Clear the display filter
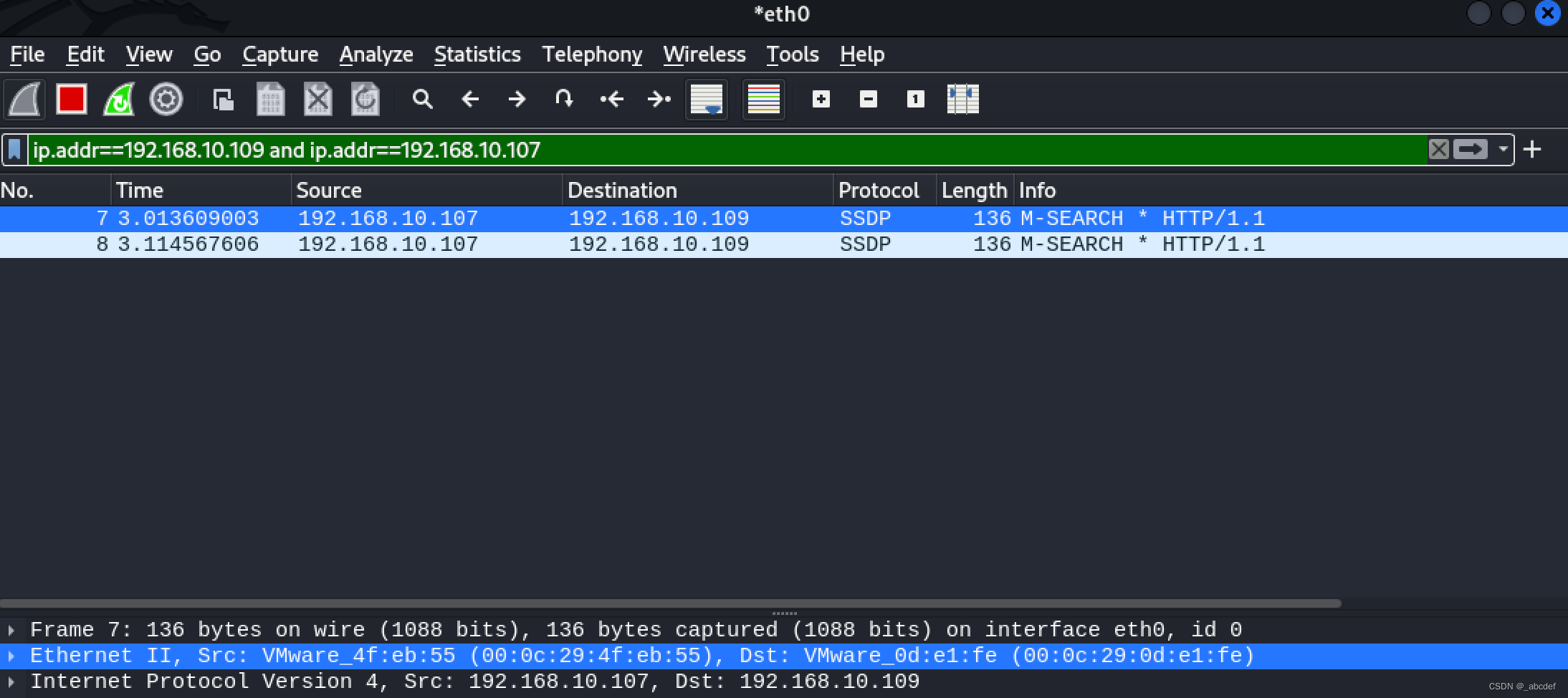The height and width of the screenshot is (698, 1568). pyautogui.click(x=1438, y=150)
